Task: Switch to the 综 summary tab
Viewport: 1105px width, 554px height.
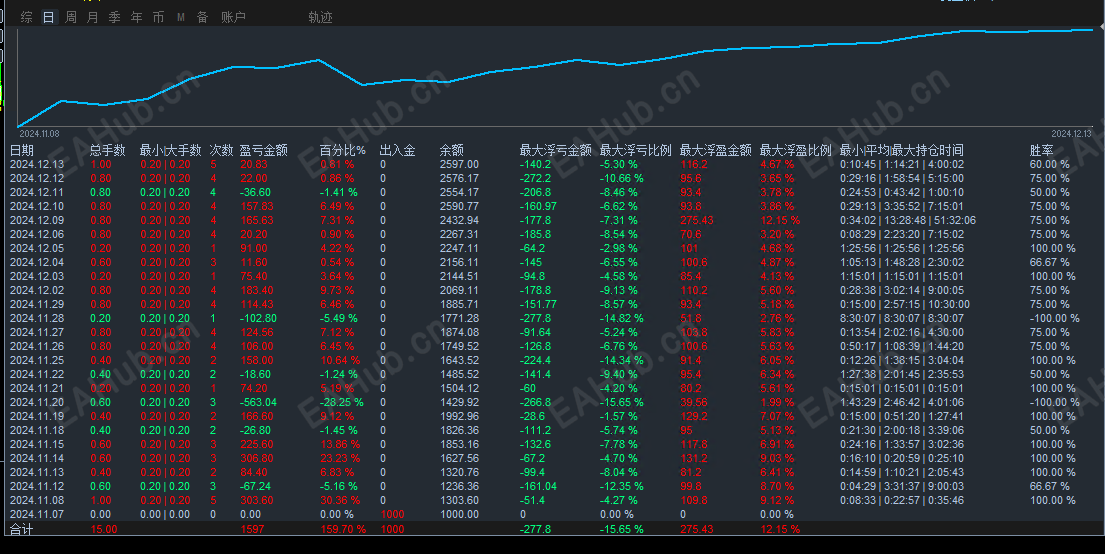Action: pos(27,17)
